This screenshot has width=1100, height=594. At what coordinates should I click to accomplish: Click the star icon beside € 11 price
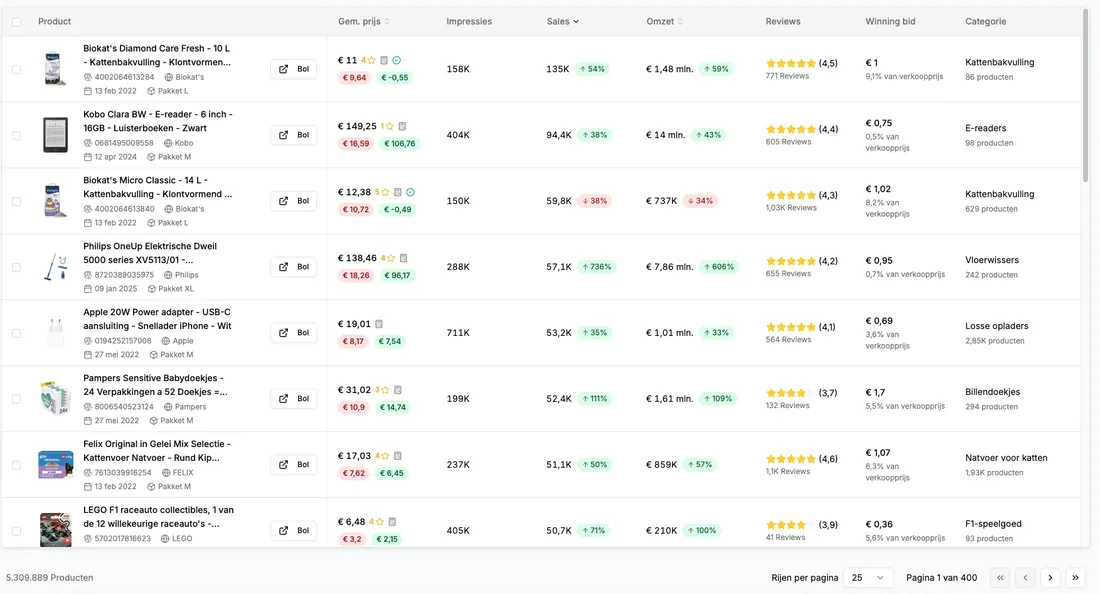click(371, 60)
